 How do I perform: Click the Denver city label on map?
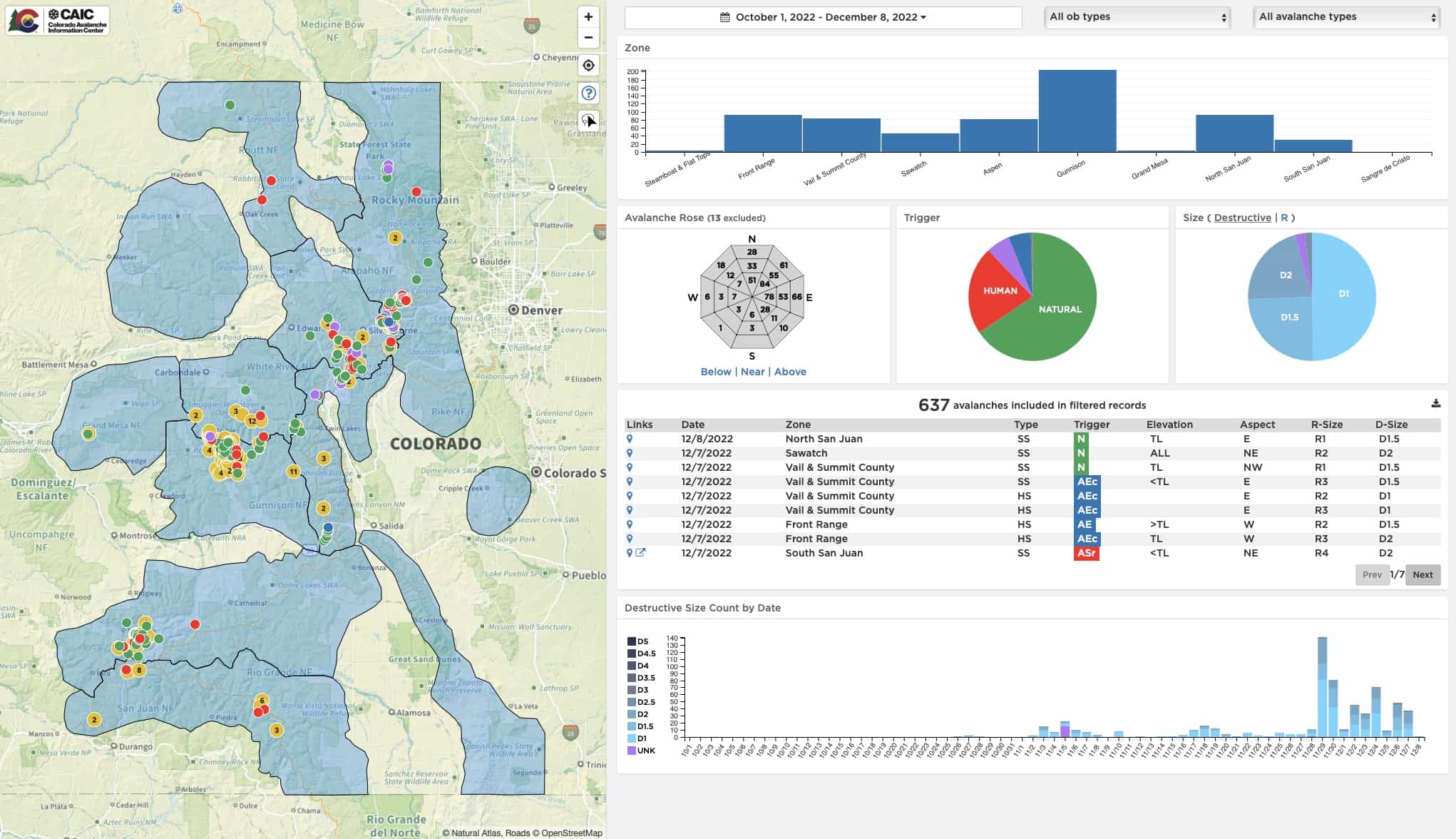click(x=542, y=310)
